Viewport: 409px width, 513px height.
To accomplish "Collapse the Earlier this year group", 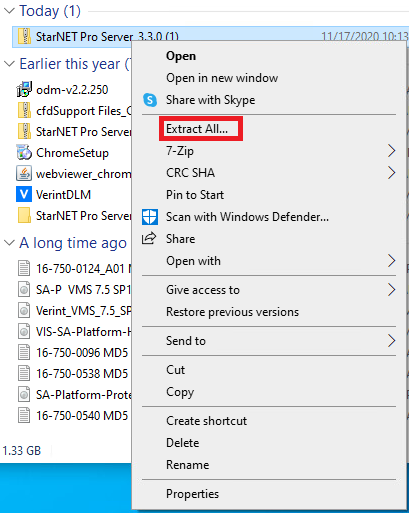I will click(9, 63).
